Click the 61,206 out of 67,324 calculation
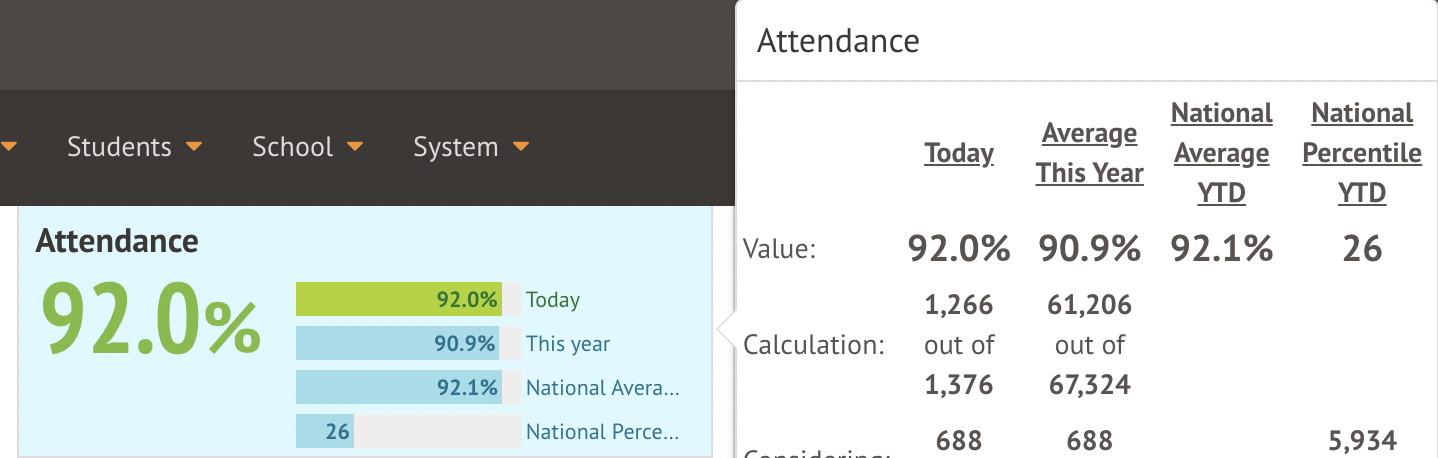The image size is (1438, 458). tap(1089, 344)
